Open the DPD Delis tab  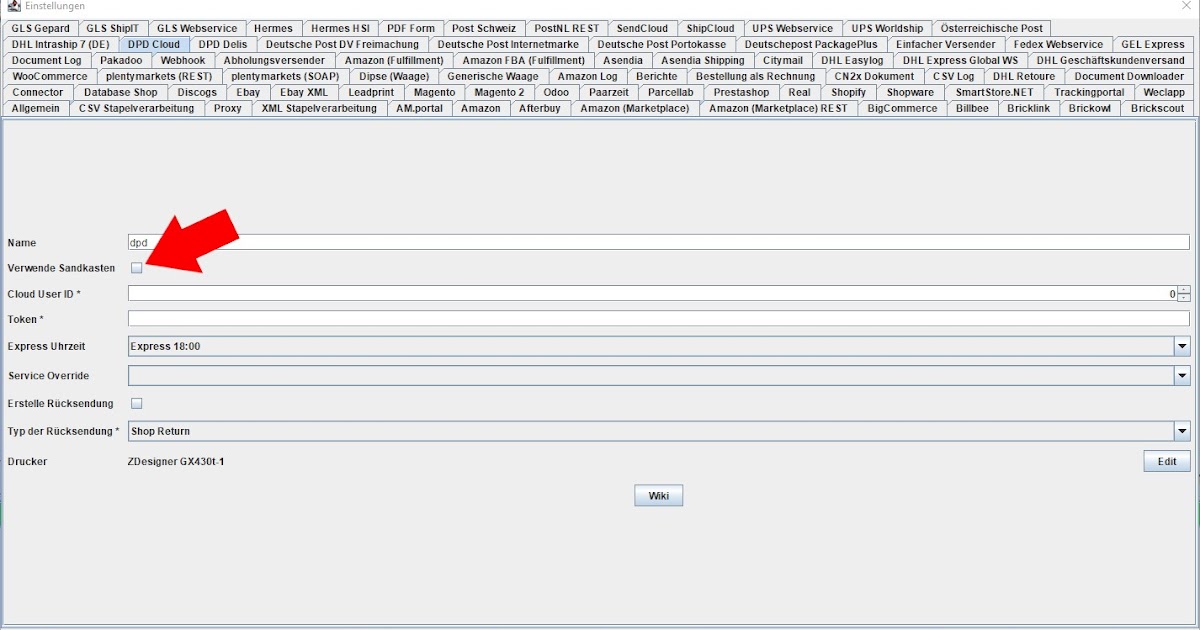[x=223, y=44]
